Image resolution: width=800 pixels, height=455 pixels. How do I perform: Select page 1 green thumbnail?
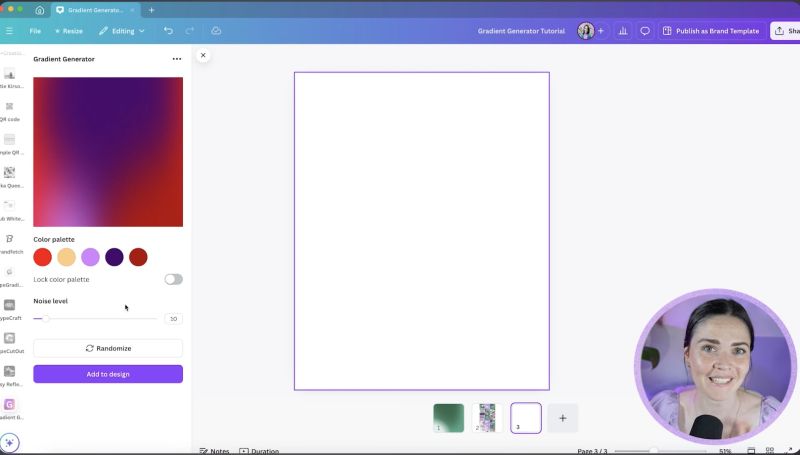[x=449, y=418]
